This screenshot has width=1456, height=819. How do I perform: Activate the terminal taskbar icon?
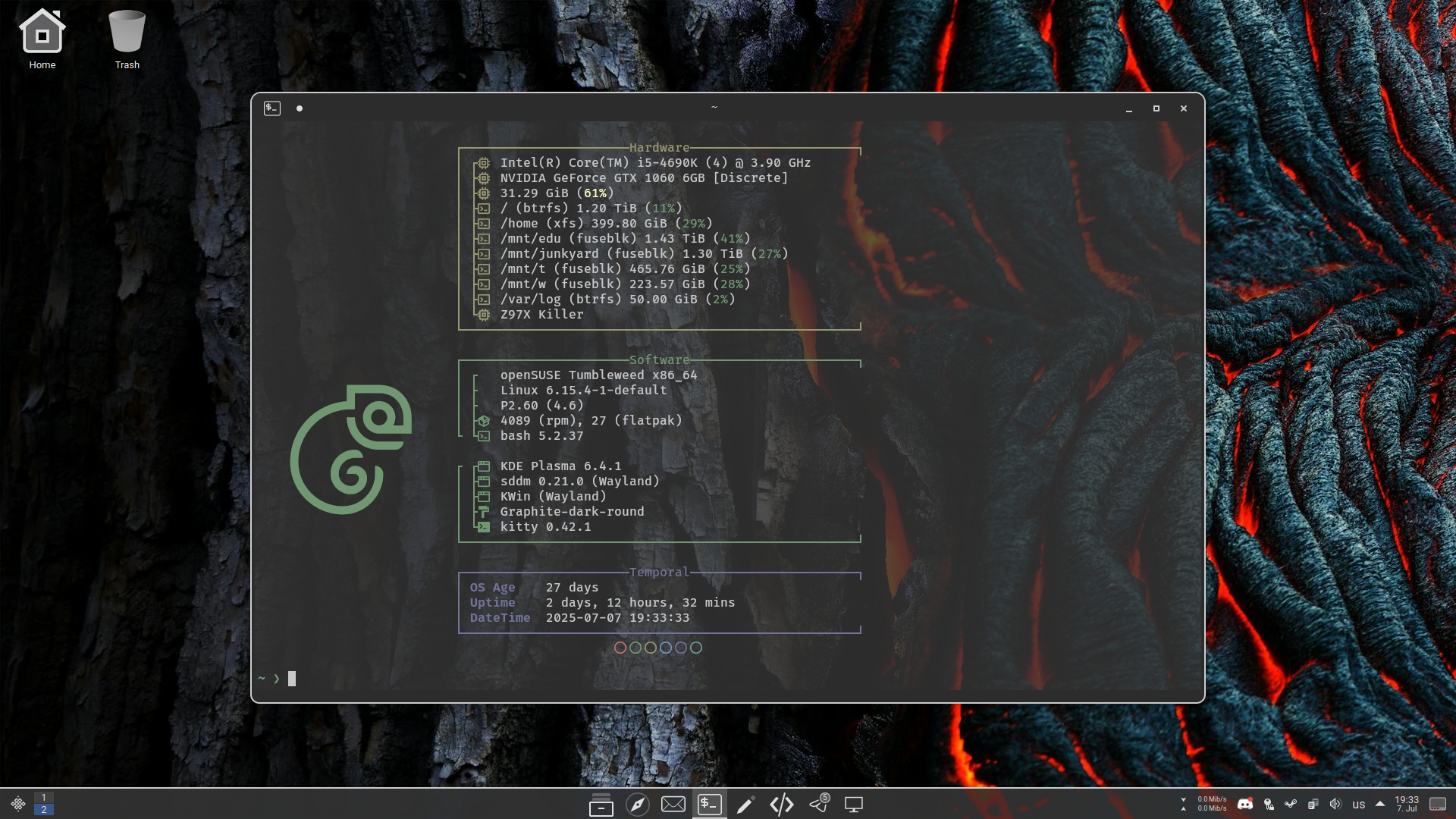tap(710, 804)
